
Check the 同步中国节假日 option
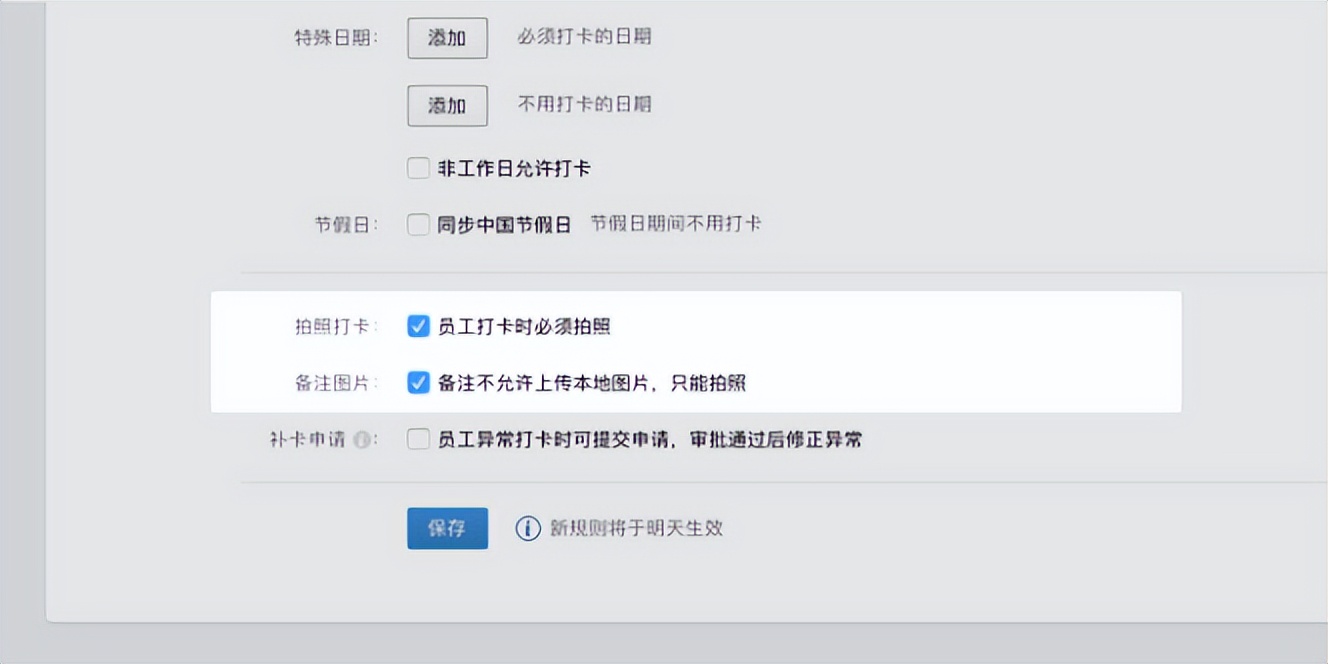tap(418, 224)
